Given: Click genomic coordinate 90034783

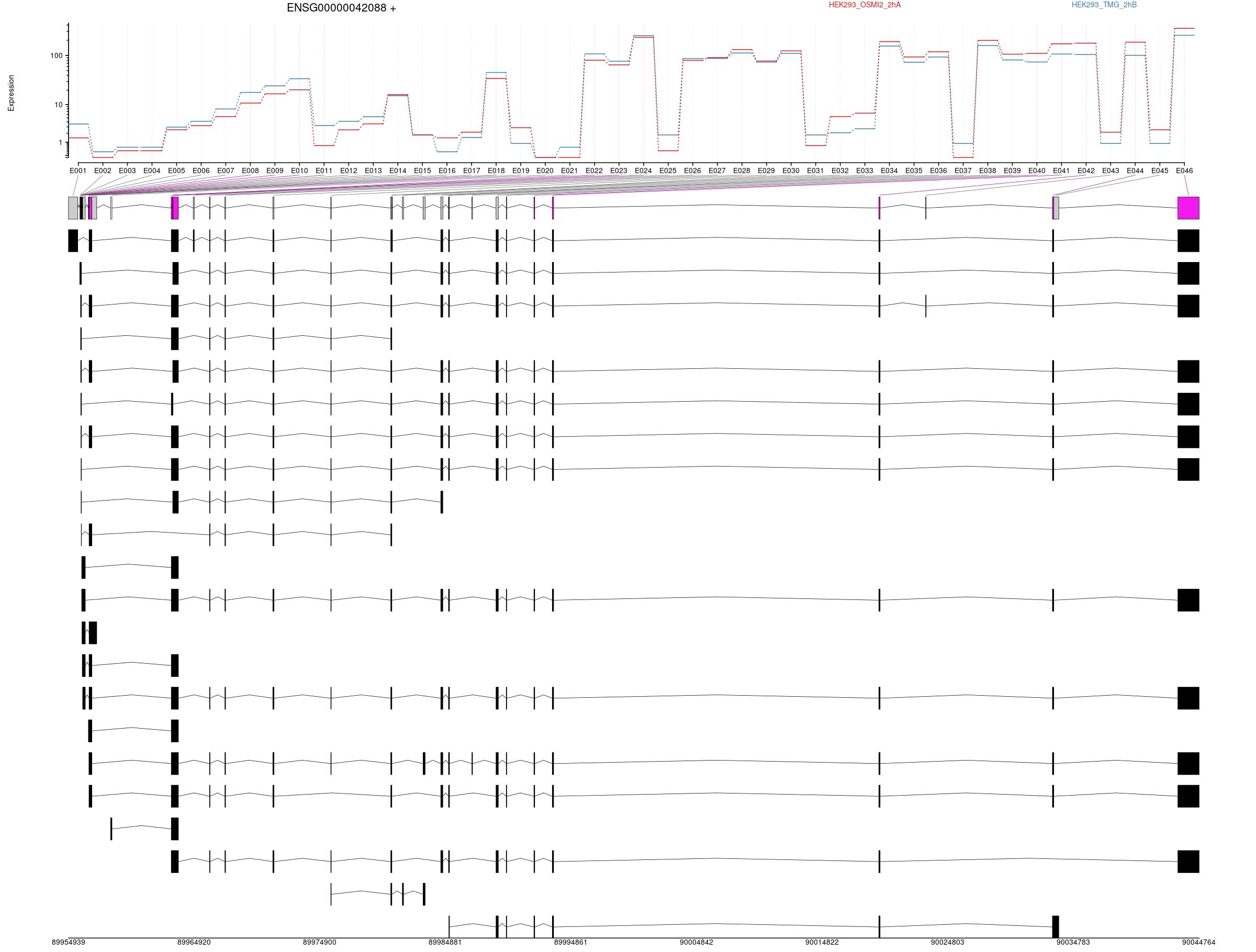Looking at the screenshot, I should [x=1073, y=943].
